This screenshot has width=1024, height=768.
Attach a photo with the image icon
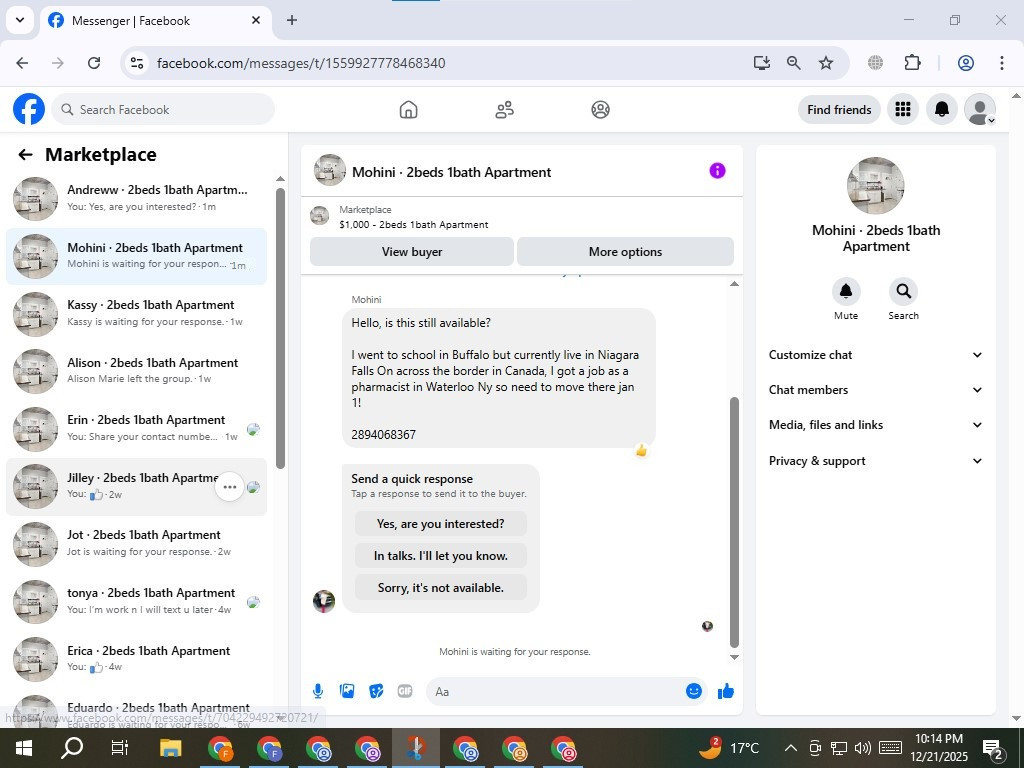click(347, 691)
